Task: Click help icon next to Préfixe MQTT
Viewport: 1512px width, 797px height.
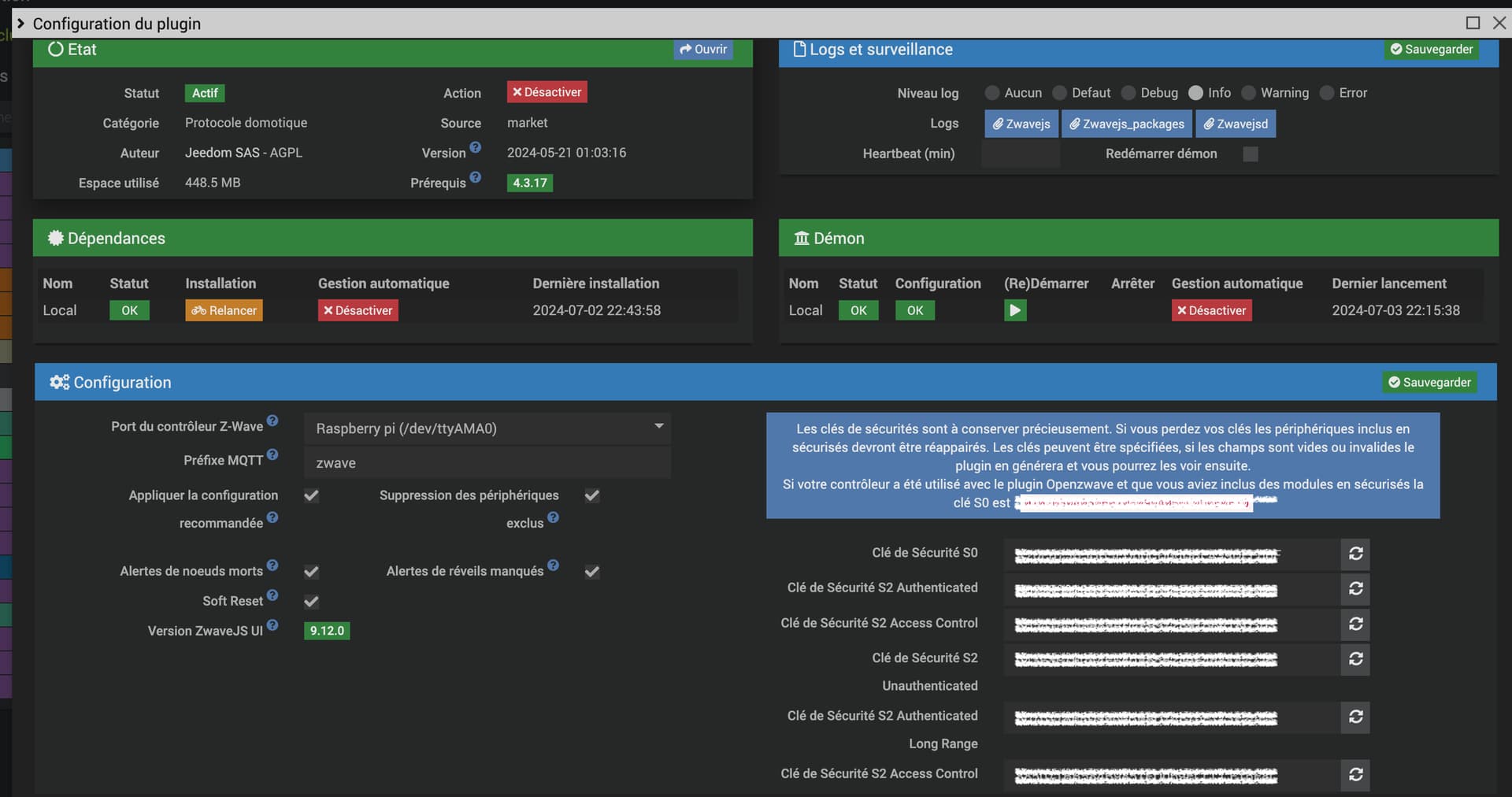Action: pyautogui.click(x=272, y=454)
